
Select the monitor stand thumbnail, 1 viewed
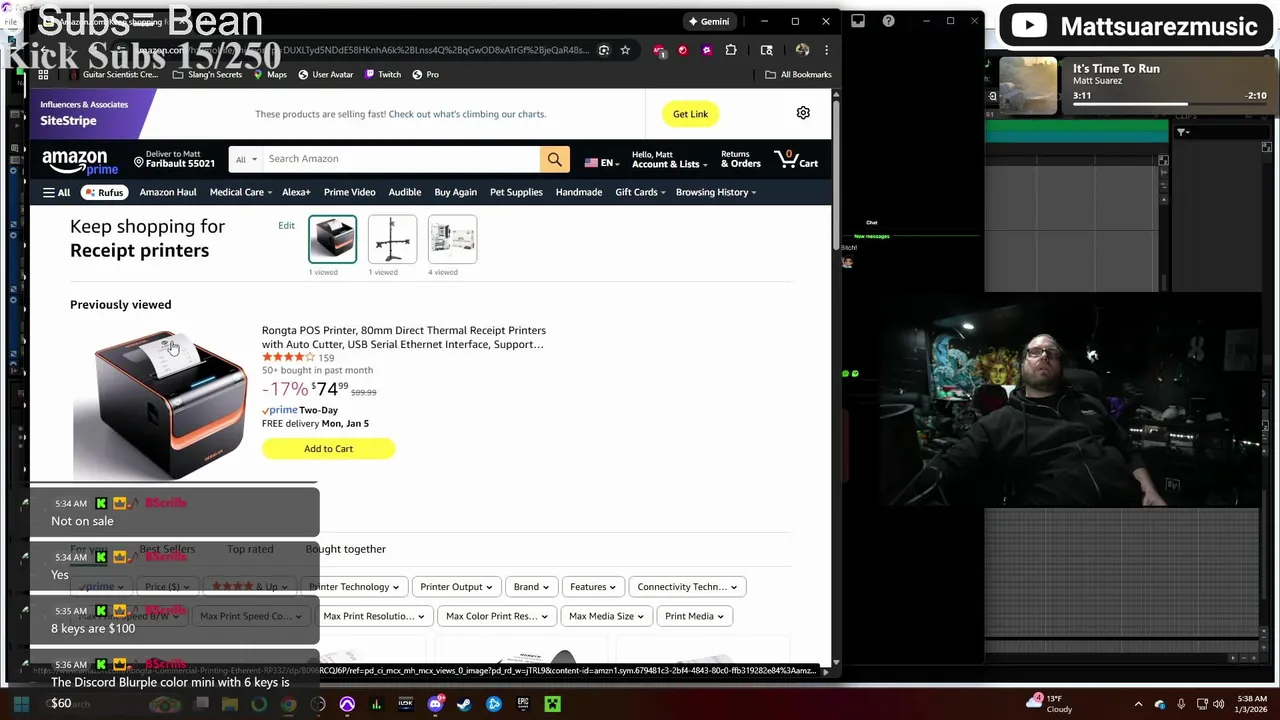[x=392, y=239]
